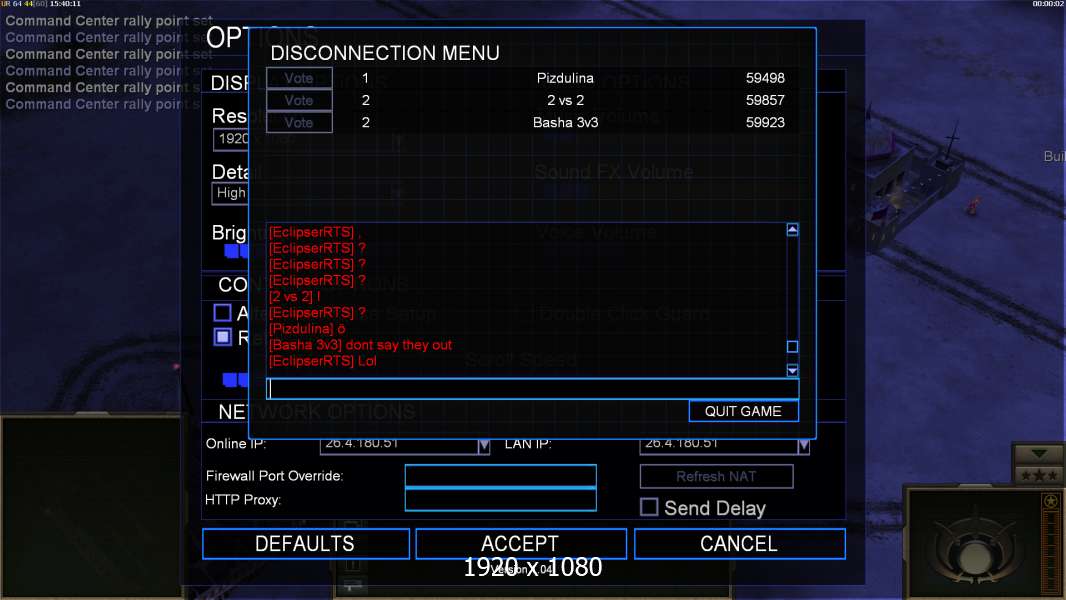Viewport: 1066px width, 600px height.
Task: Click chat log scroll down arrow
Action: (792, 370)
